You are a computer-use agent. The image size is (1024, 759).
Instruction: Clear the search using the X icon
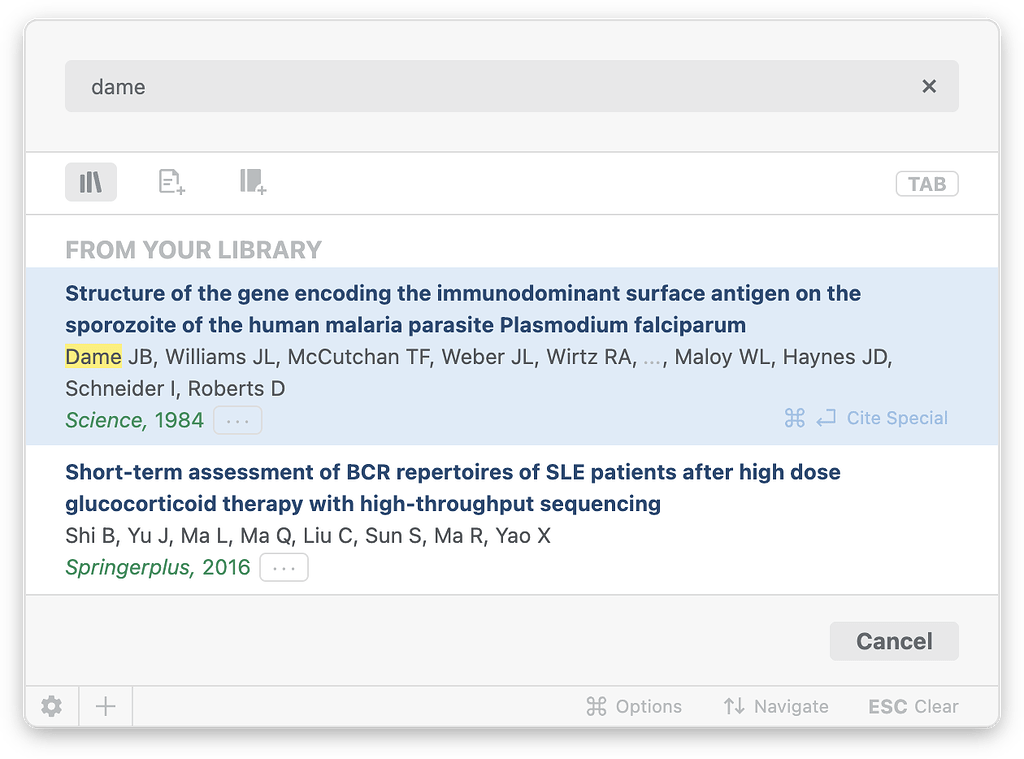[929, 86]
